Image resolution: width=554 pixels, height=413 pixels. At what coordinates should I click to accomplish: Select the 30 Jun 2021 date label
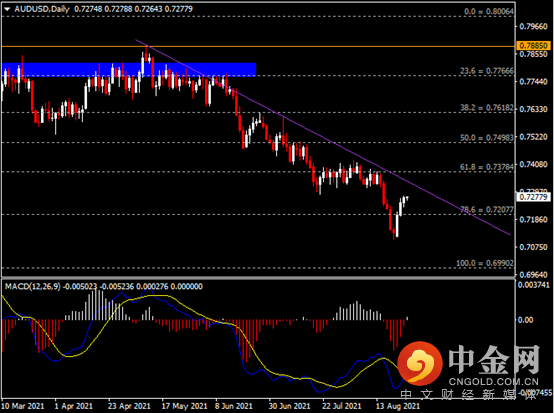pos(289,406)
